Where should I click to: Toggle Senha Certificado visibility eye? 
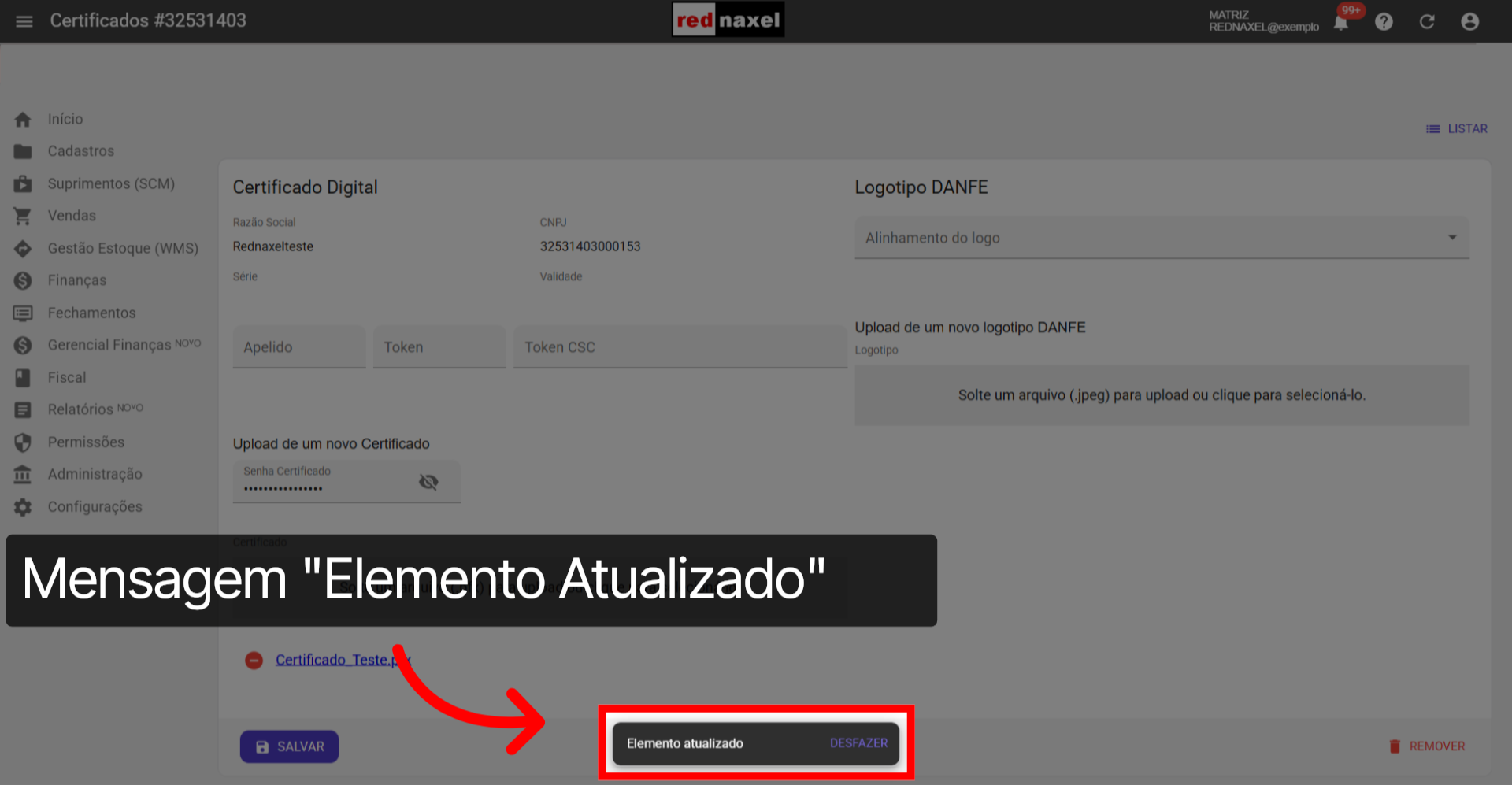(428, 481)
